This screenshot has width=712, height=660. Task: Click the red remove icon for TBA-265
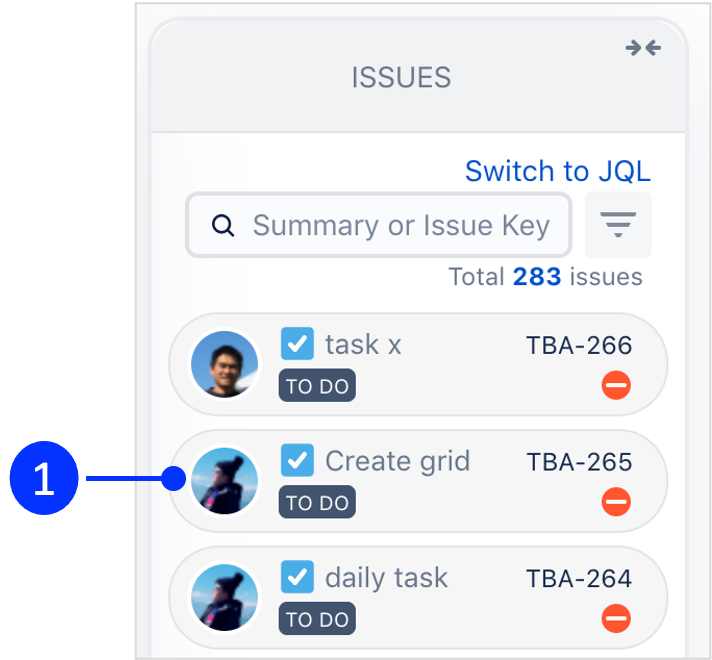click(616, 502)
